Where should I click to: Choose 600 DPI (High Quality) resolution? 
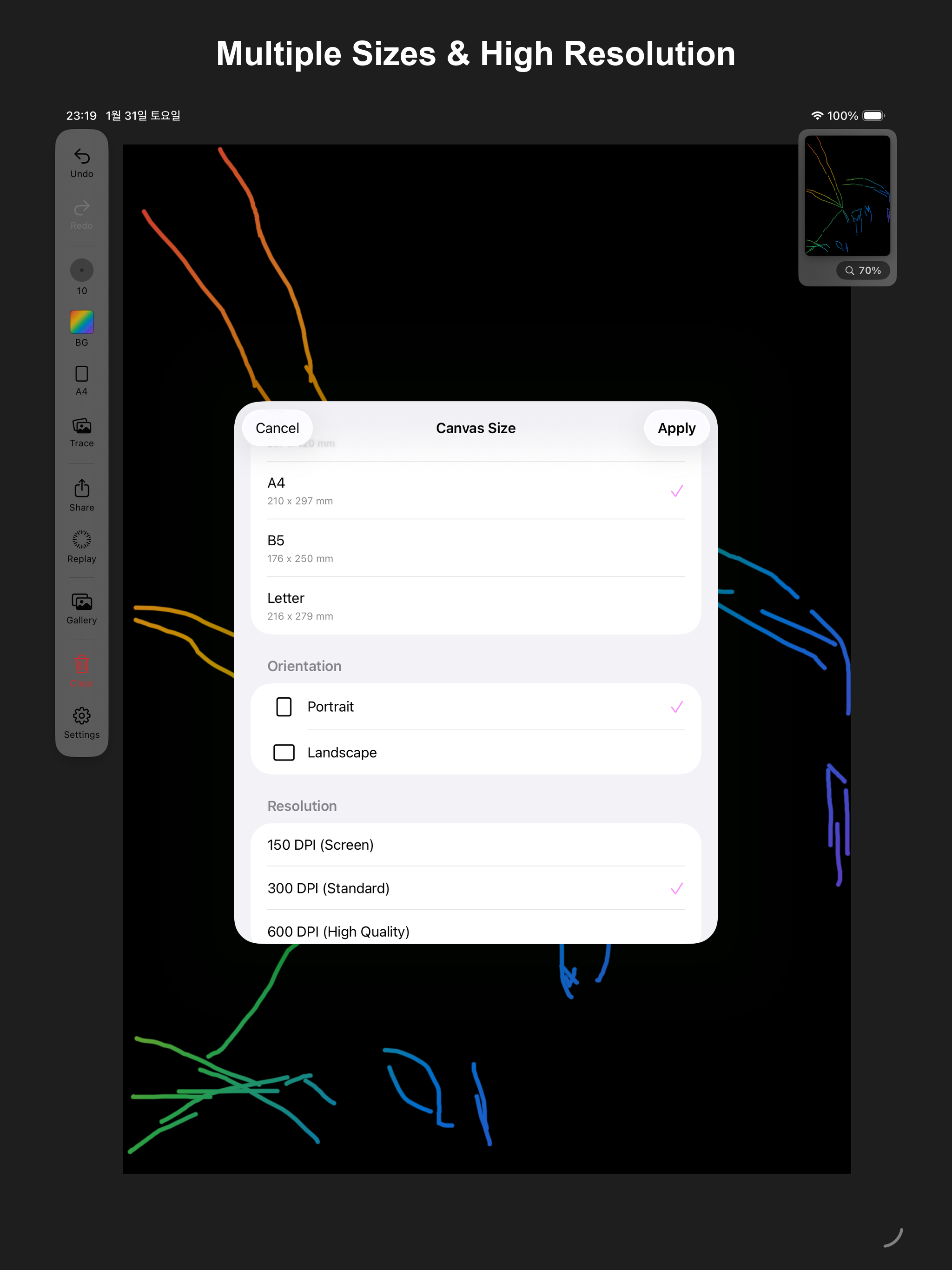[476, 927]
